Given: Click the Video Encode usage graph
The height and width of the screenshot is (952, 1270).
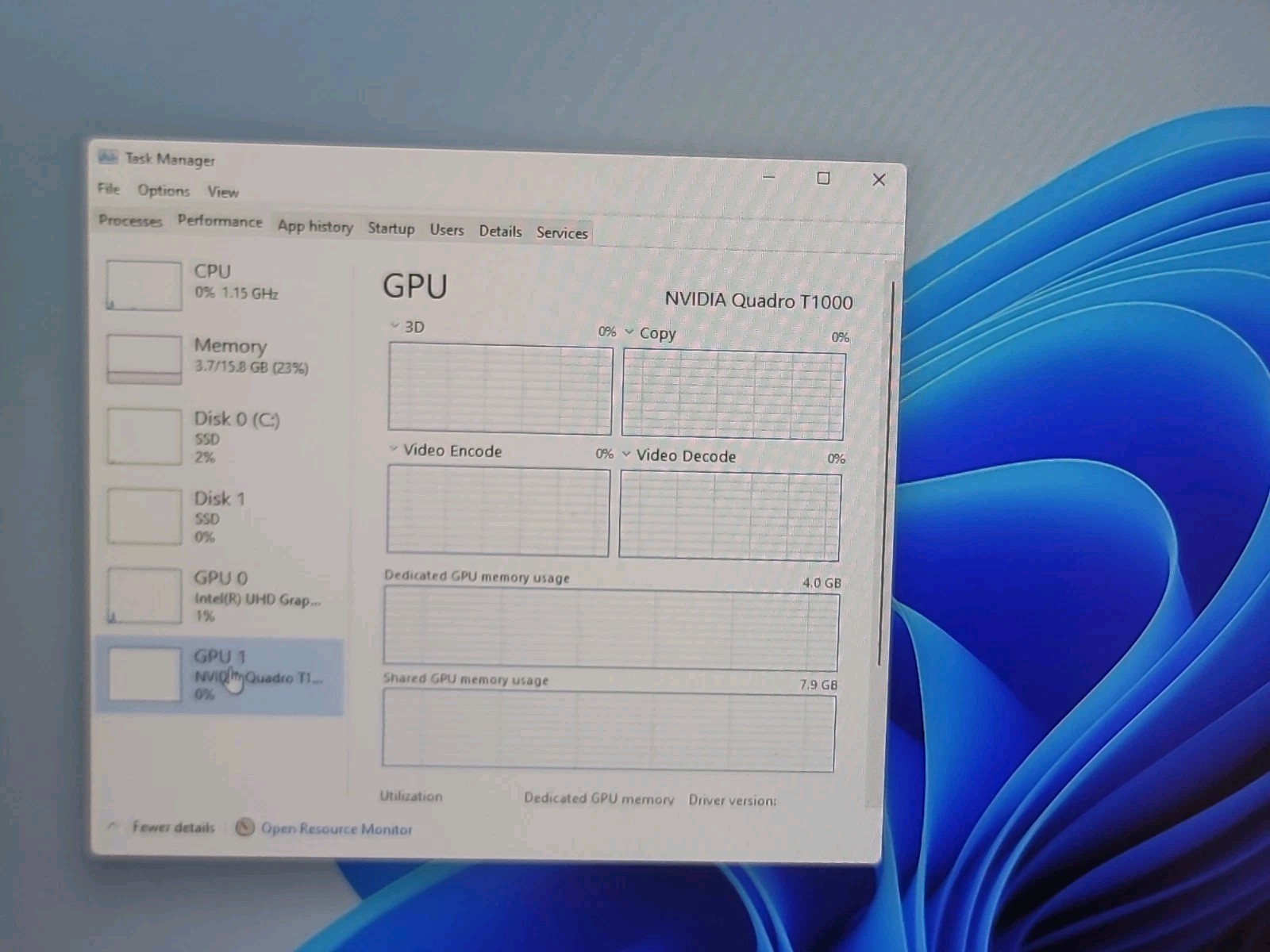Looking at the screenshot, I should coord(498,511).
